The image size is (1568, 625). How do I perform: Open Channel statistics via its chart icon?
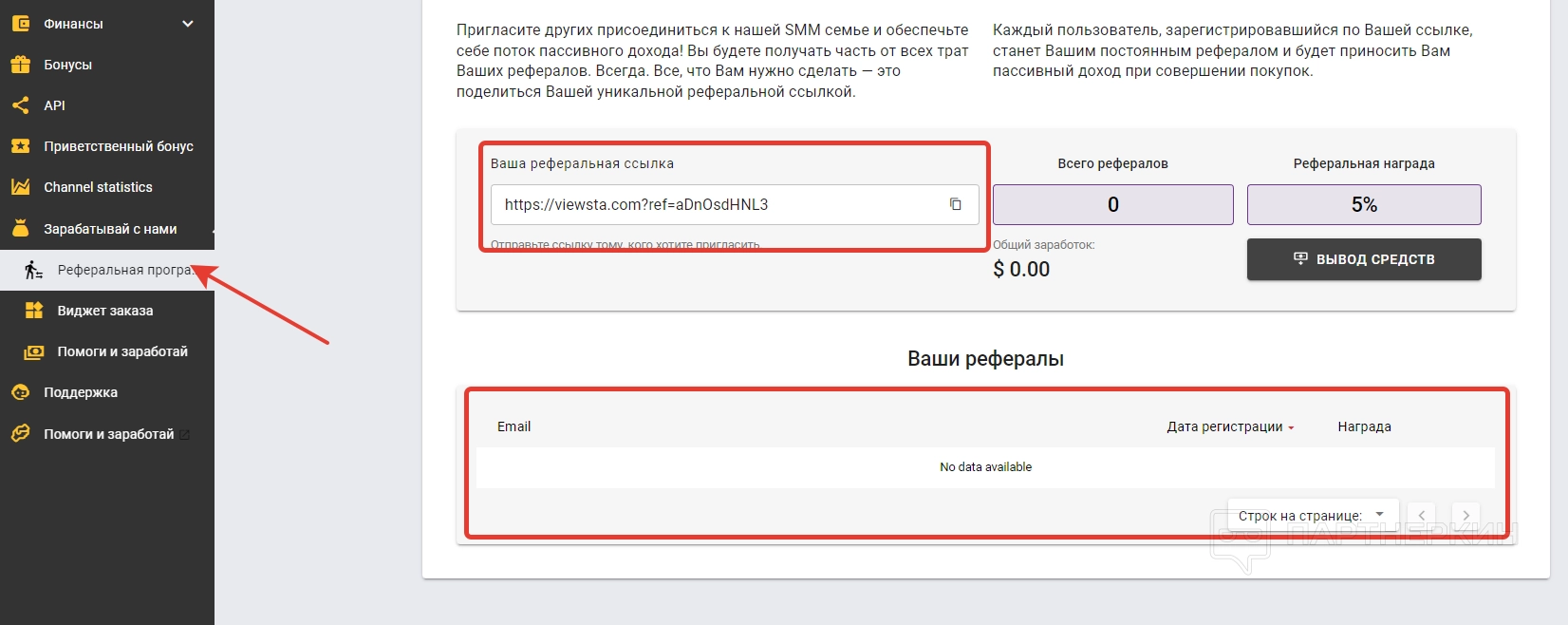pos(20,187)
